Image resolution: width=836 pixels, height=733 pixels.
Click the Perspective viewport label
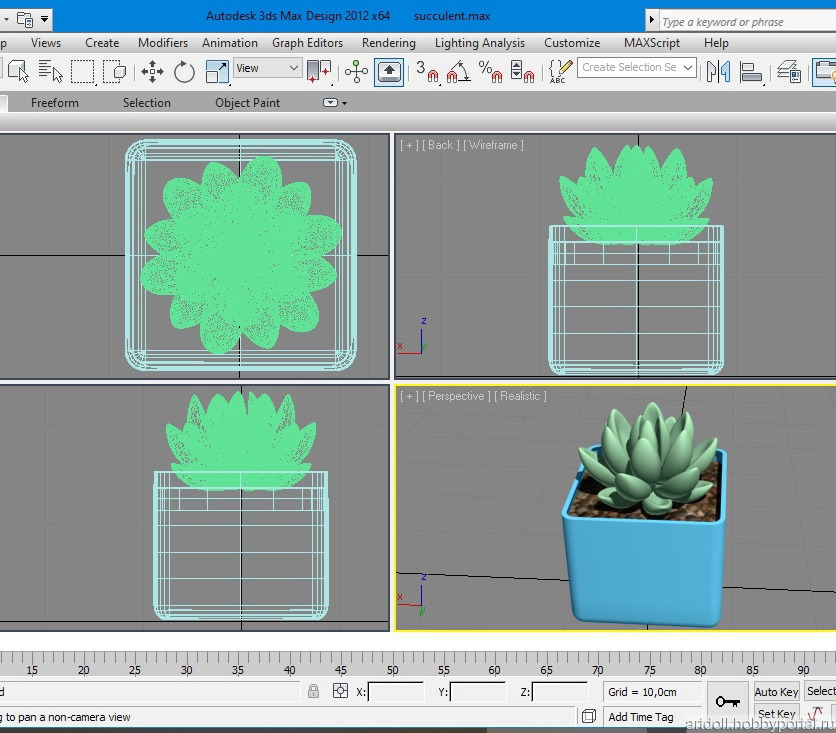(459, 397)
